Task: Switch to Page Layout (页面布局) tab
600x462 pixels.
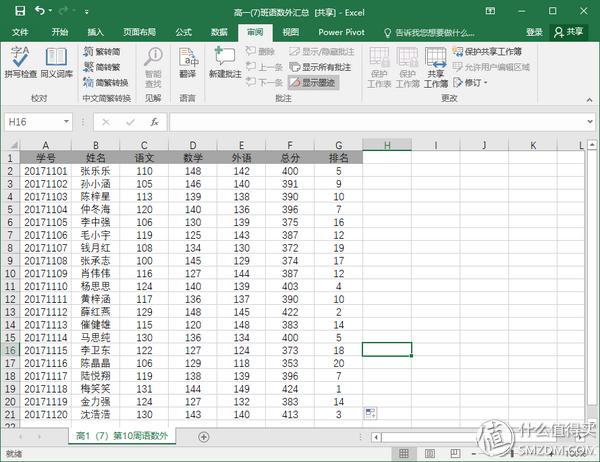Action: coord(139,32)
